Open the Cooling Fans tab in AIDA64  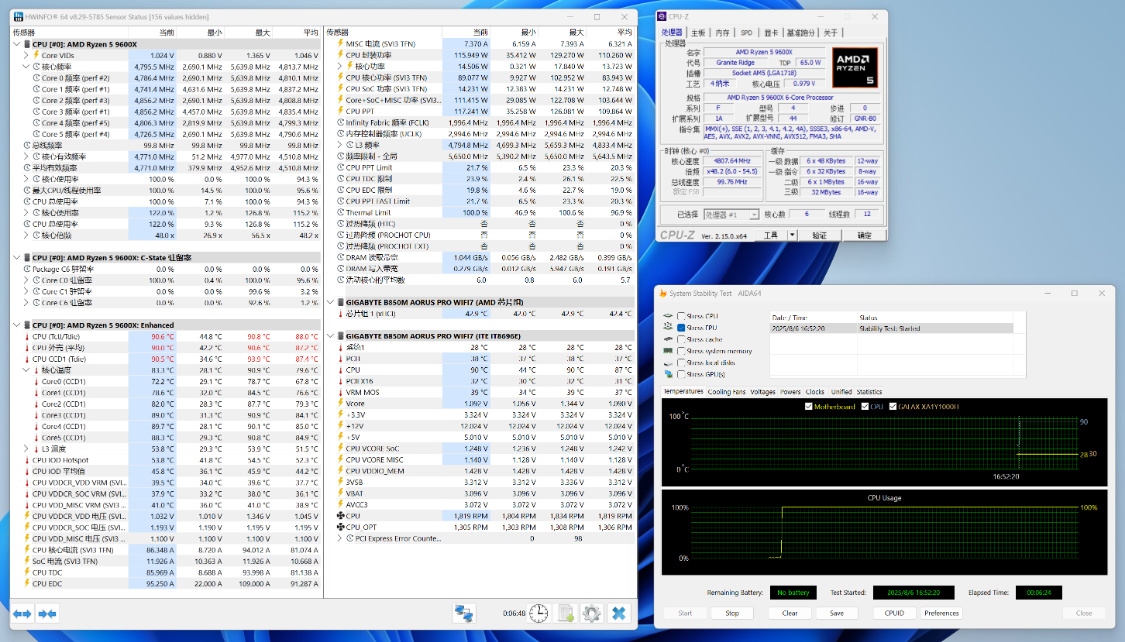pos(726,392)
